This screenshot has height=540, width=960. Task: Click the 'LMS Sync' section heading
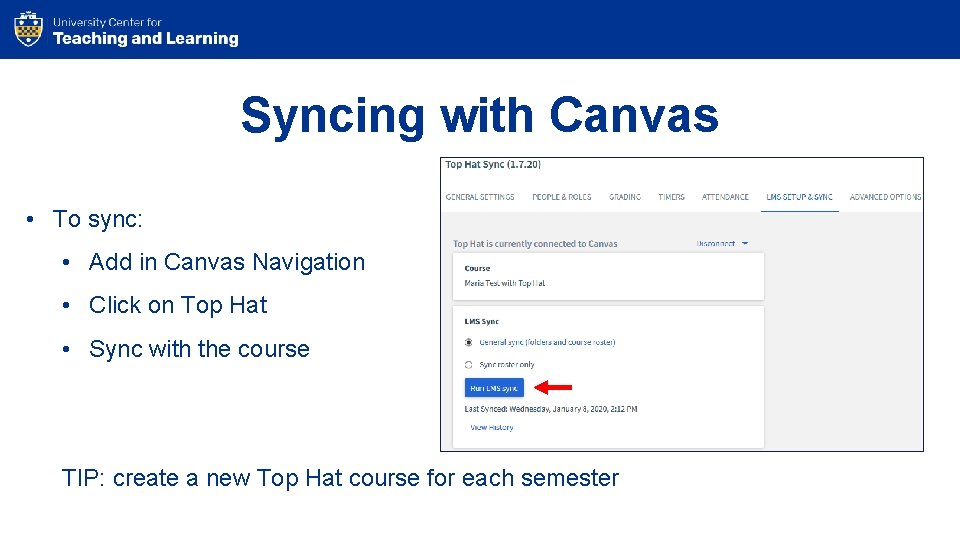point(482,321)
